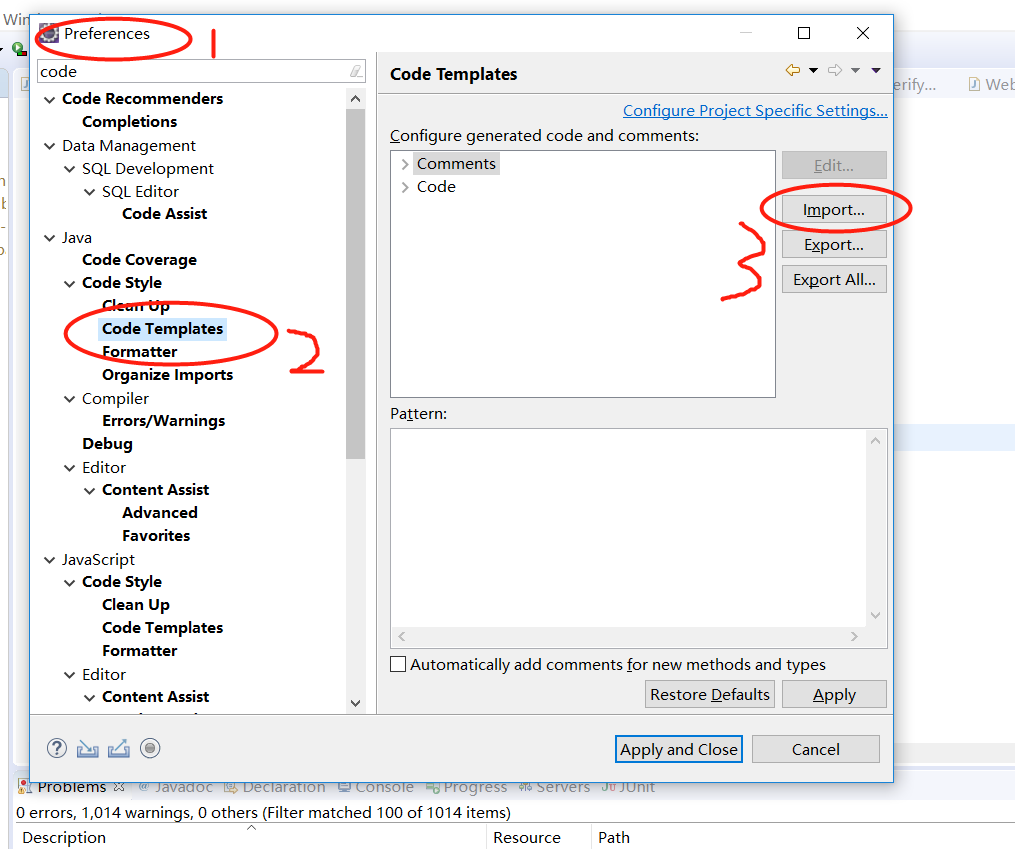Screen dimensions: 1015x849
Task: Click the Apply button
Action: coord(834,694)
